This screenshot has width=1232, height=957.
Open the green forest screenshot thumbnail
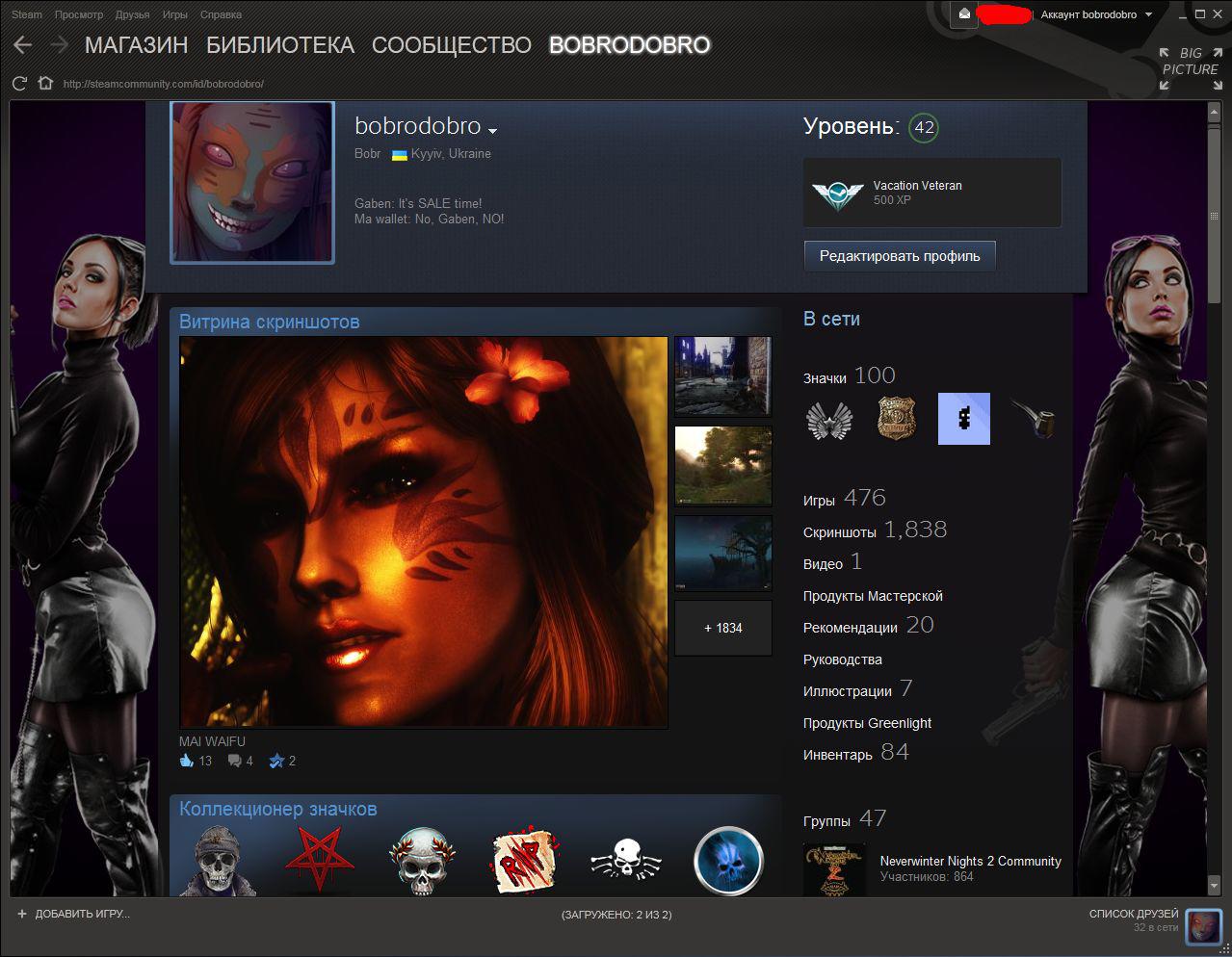(723, 466)
